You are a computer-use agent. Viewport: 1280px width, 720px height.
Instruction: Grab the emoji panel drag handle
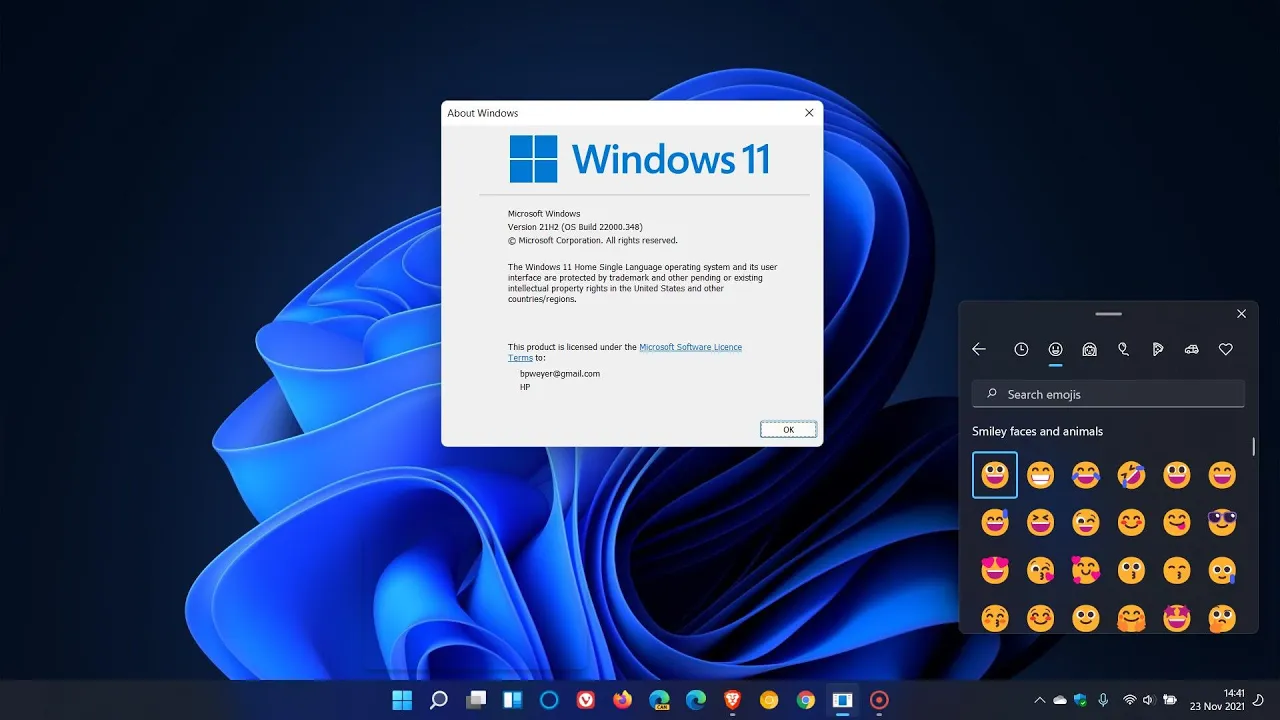1108,314
